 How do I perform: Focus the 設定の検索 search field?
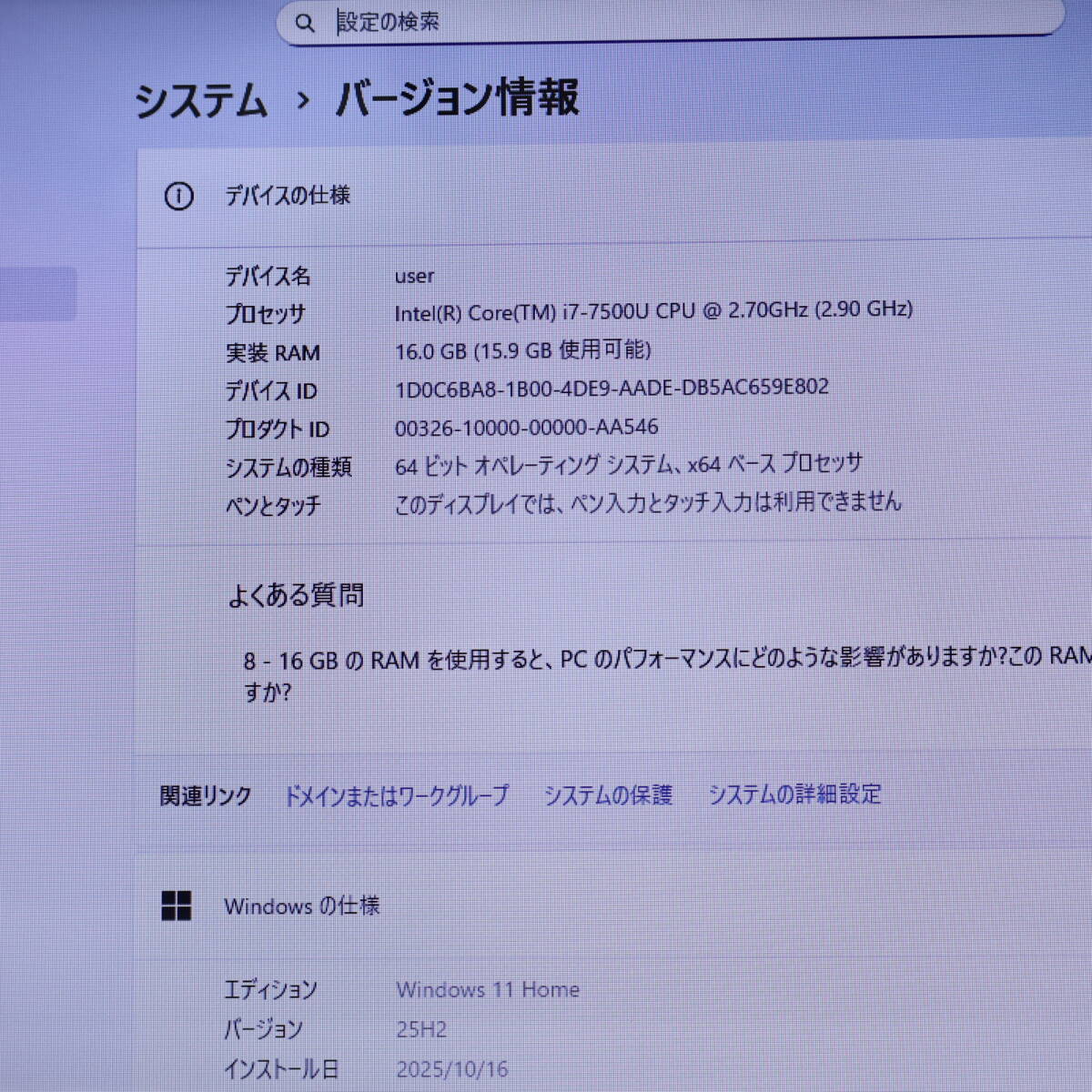pyautogui.click(x=671, y=22)
